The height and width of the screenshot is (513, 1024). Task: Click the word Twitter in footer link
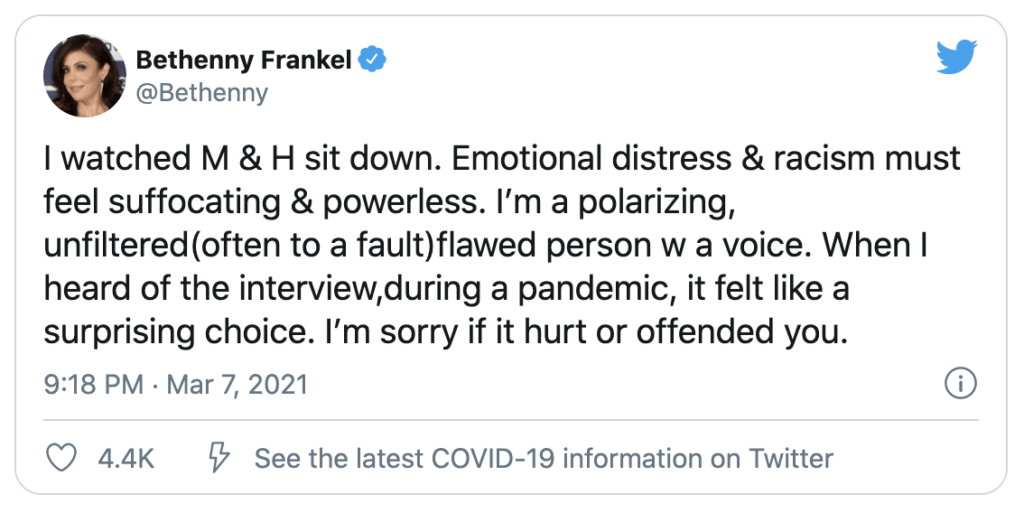tap(791, 458)
